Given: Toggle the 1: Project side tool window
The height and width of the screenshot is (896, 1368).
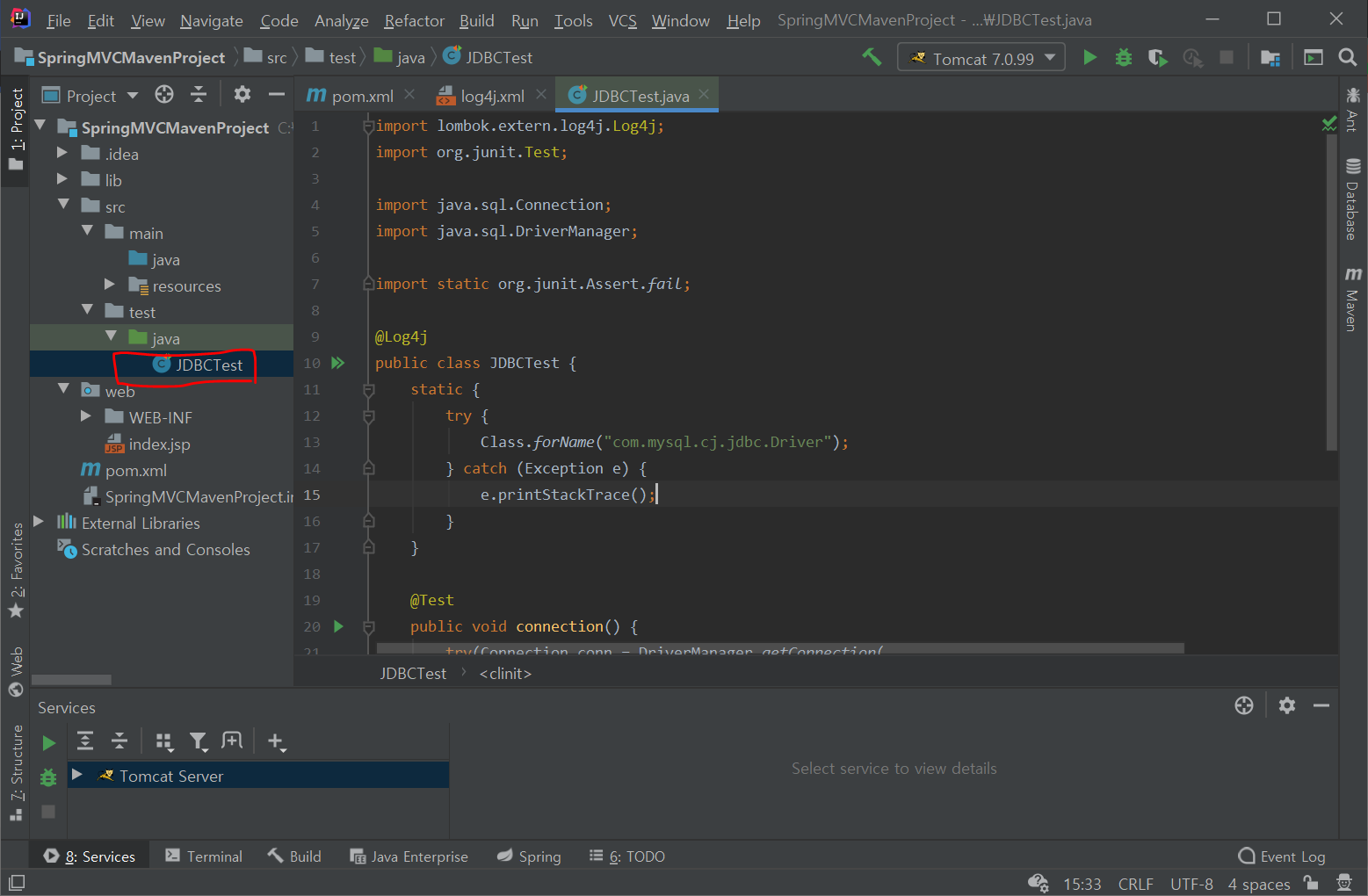Looking at the screenshot, I should (16, 130).
